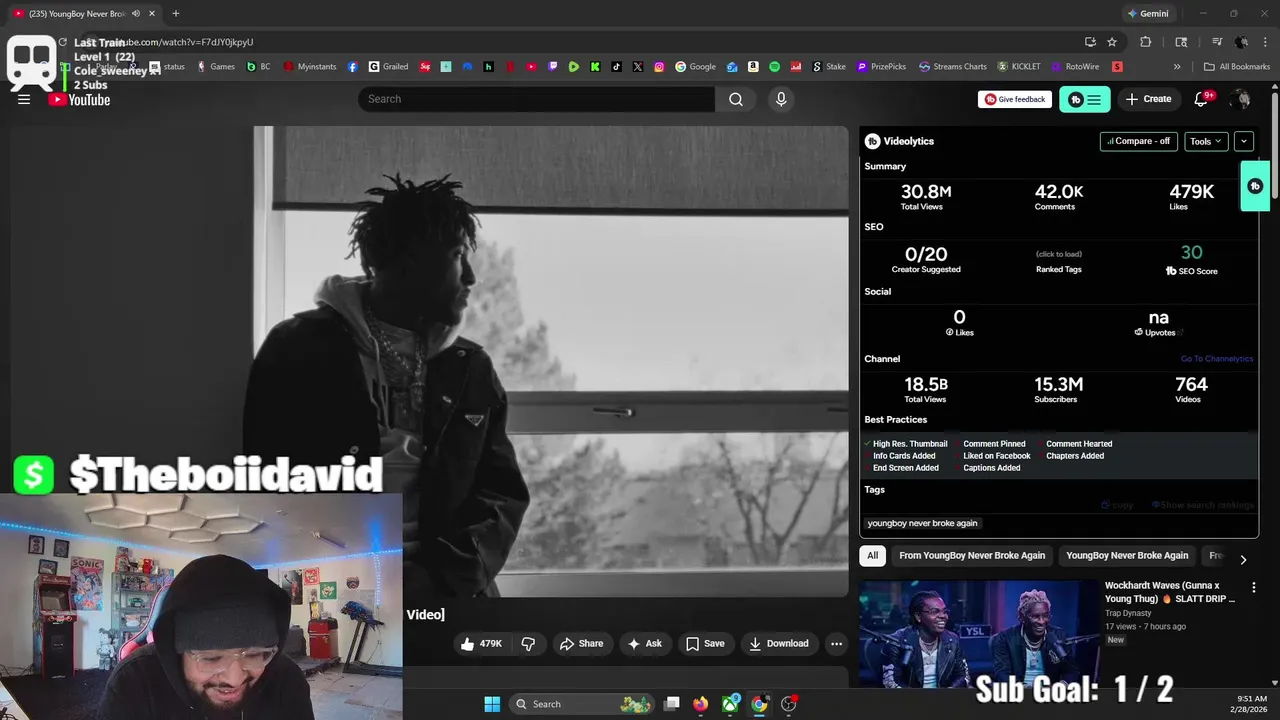
Task: Click the Windows taskbar Search box
Action: click(x=580, y=704)
